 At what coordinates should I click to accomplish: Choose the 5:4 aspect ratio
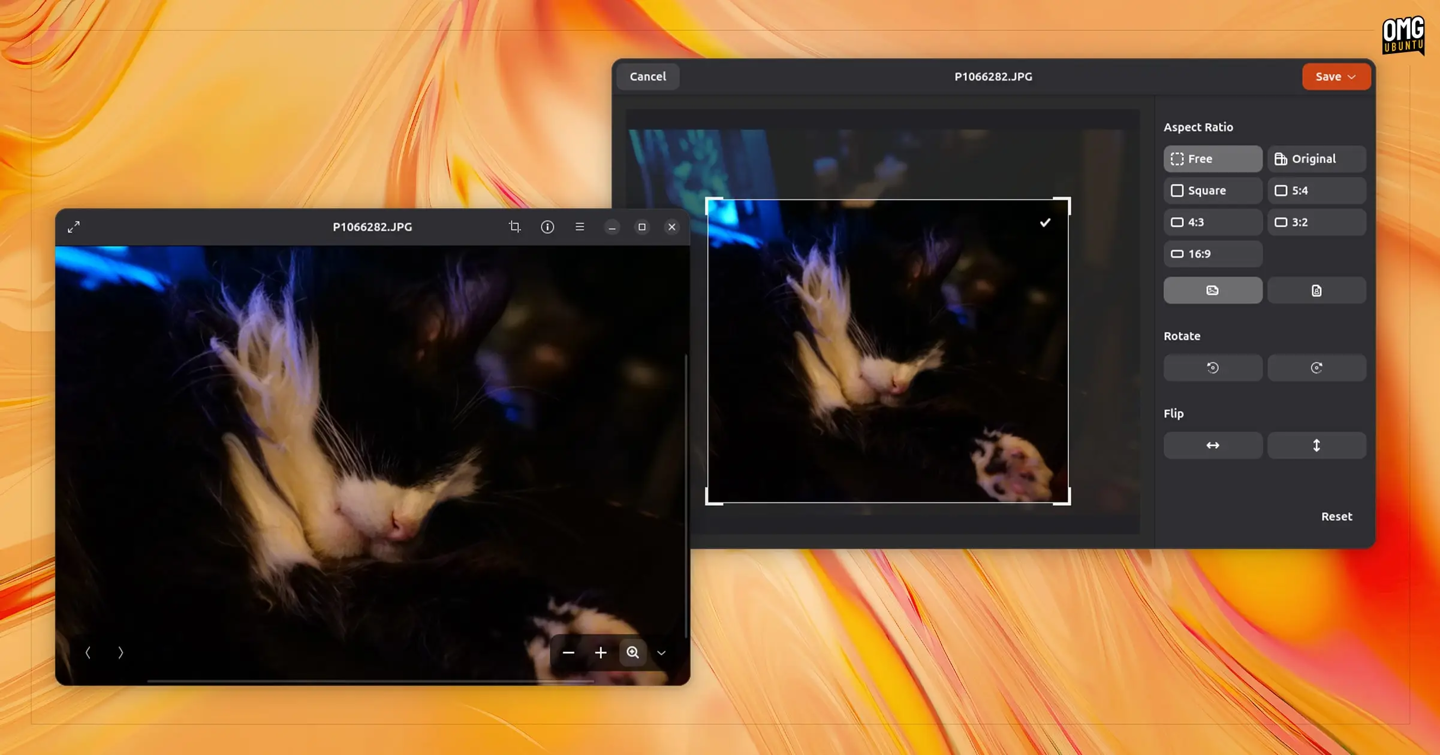coord(1317,191)
